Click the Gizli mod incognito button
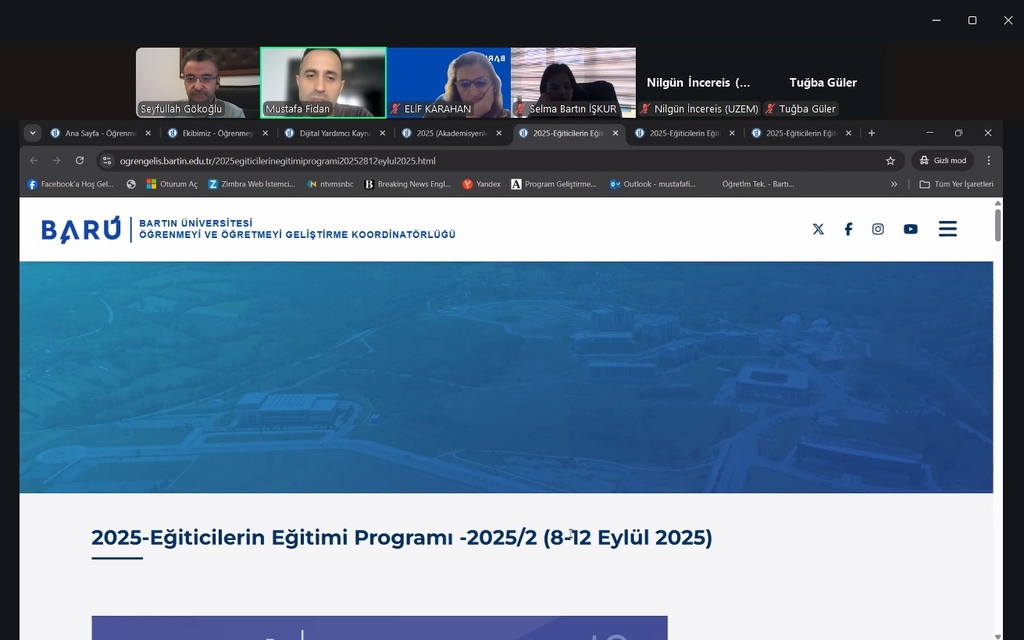Screen dimensions: 1024x640 (x=942, y=160)
